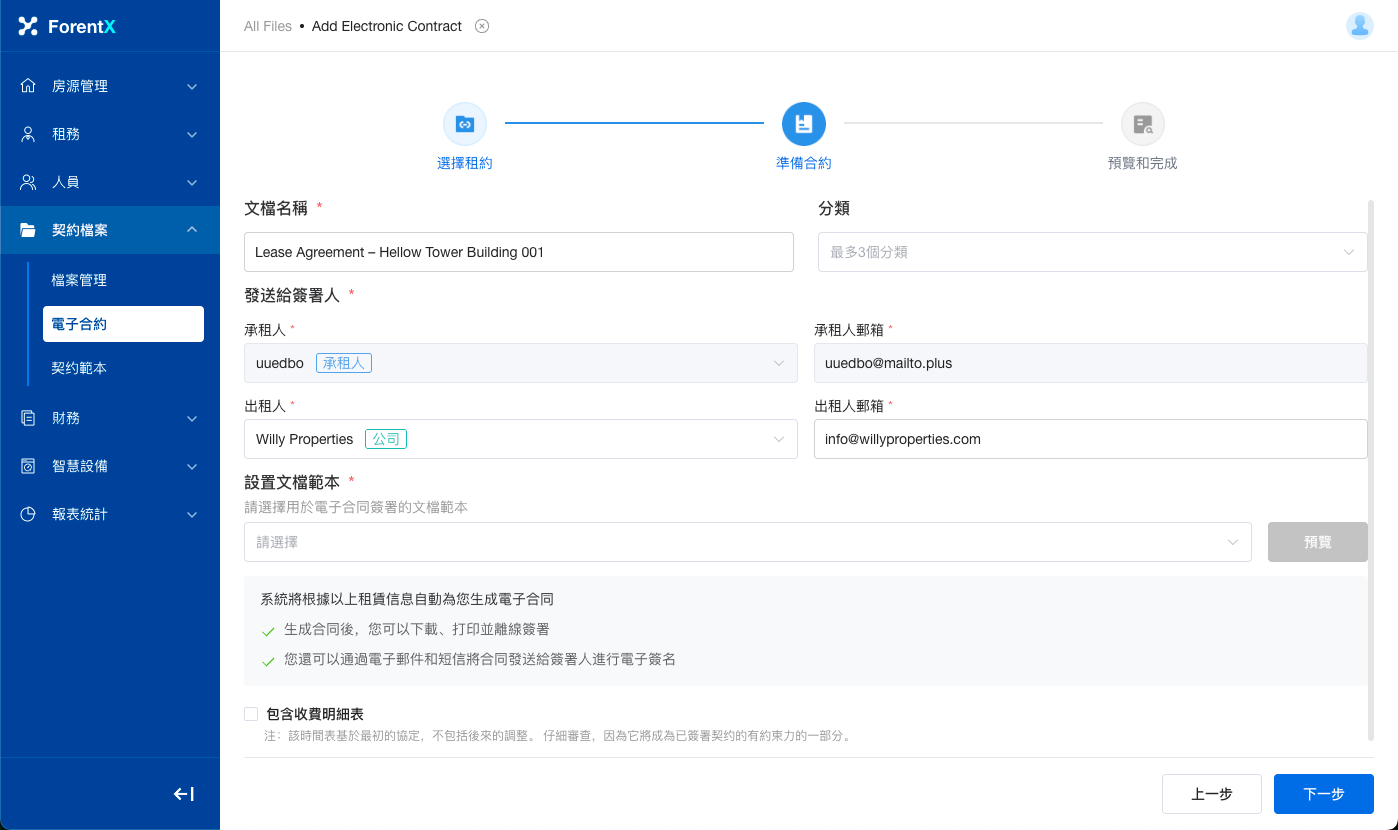Close the Add Electronic Contract tab
Image resolution: width=1398 pixels, height=830 pixels.
point(482,26)
